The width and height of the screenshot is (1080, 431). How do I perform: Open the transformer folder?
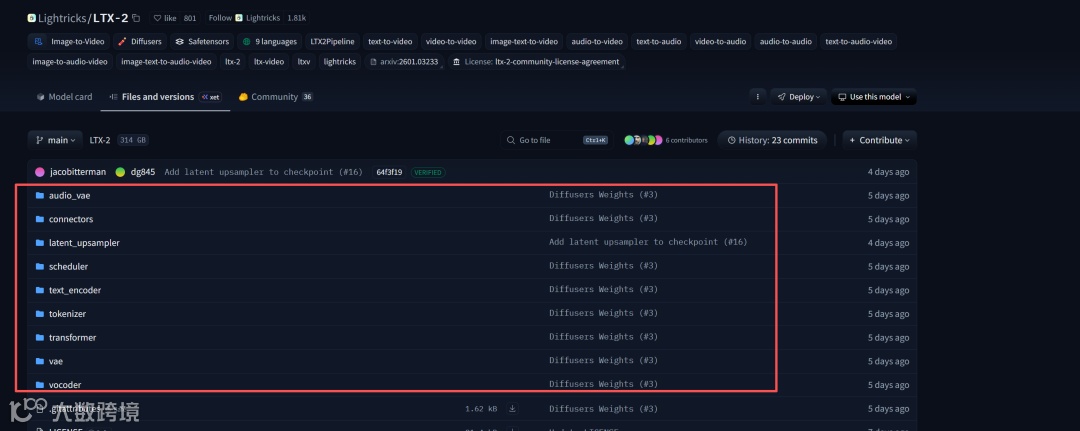72,338
